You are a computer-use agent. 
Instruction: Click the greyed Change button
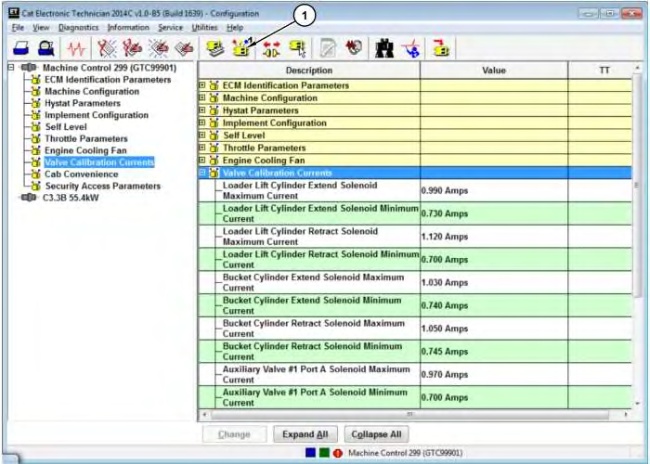pyautogui.click(x=234, y=434)
